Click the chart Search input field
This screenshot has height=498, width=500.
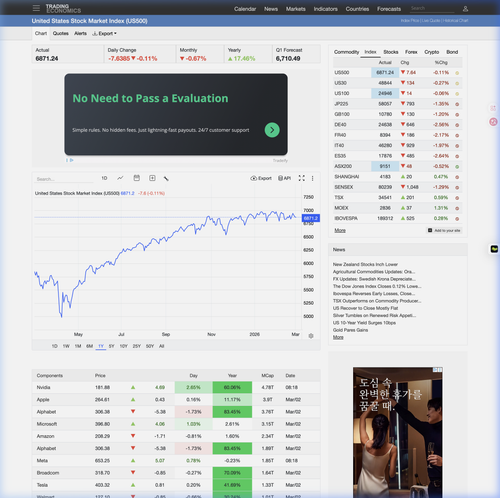pyautogui.click(x=64, y=179)
